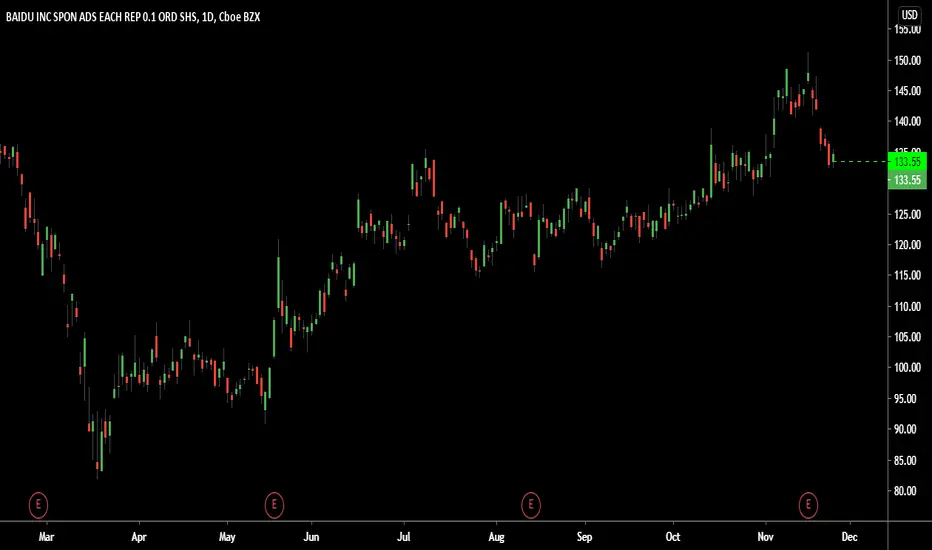Click the Aug label on time axis
Image resolution: width=932 pixels, height=550 pixels.
(x=496, y=537)
